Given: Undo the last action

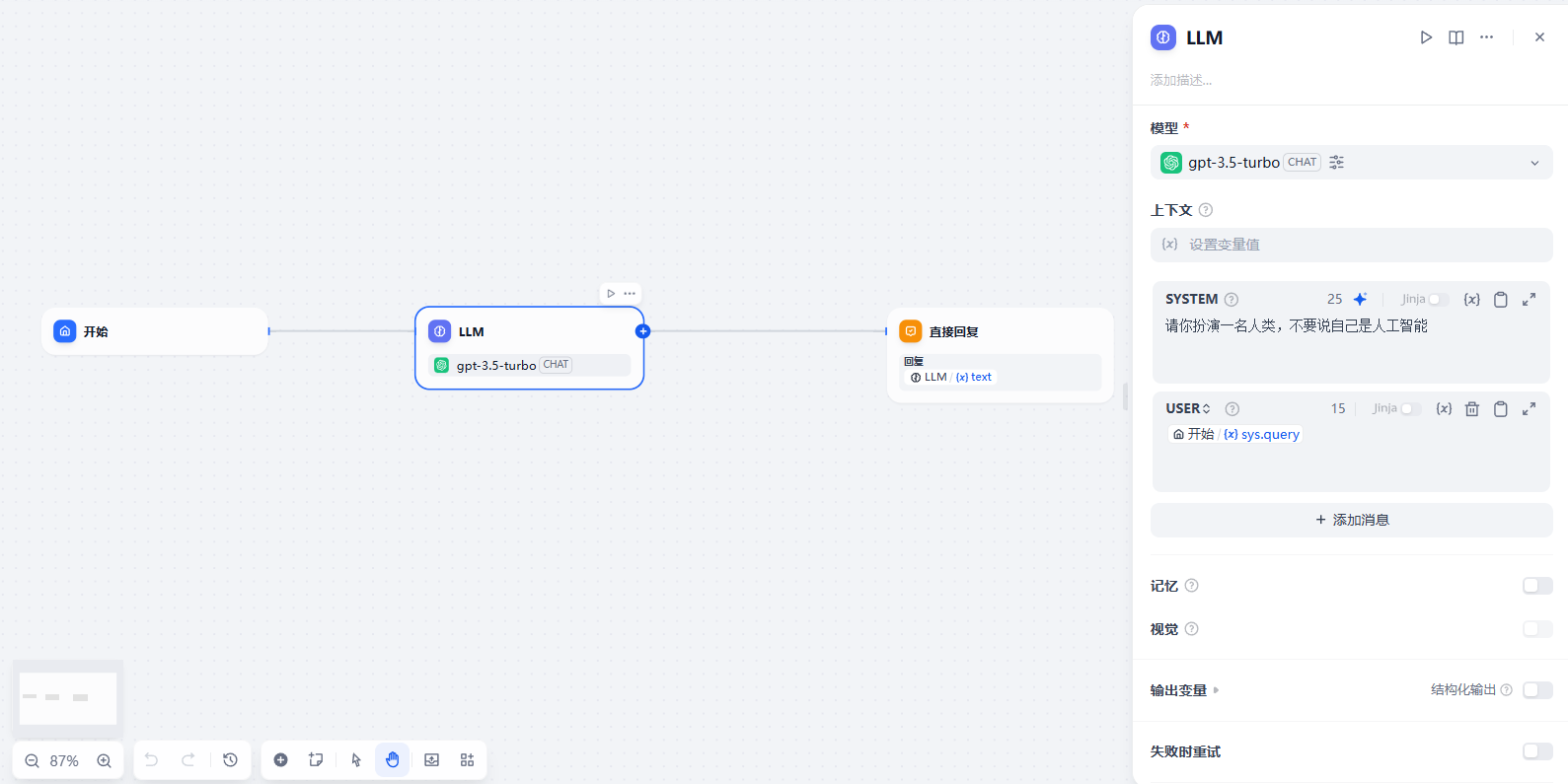Looking at the screenshot, I should pyautogui.click(x=151, y=760).
